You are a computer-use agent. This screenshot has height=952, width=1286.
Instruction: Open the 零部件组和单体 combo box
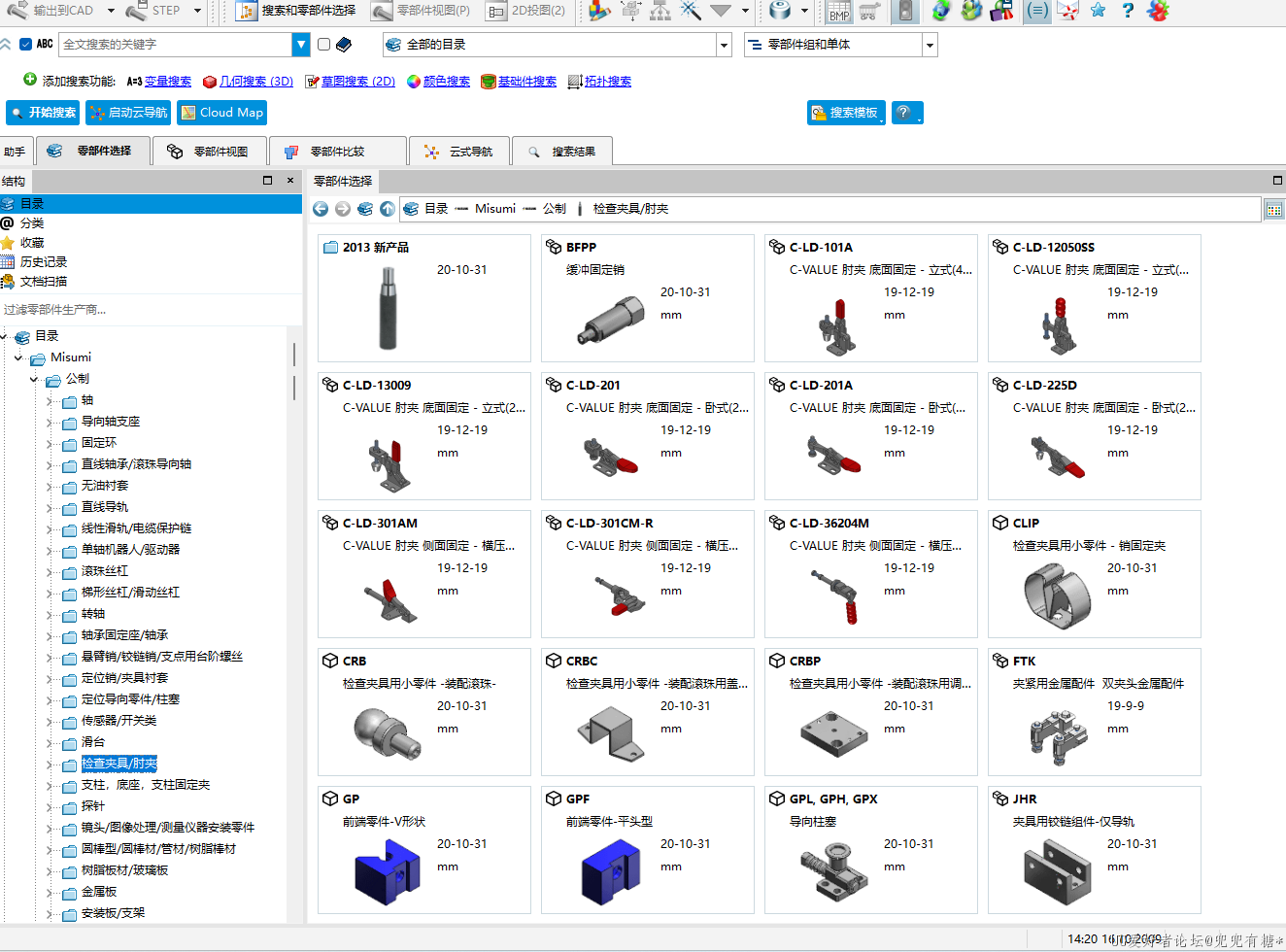840,45
